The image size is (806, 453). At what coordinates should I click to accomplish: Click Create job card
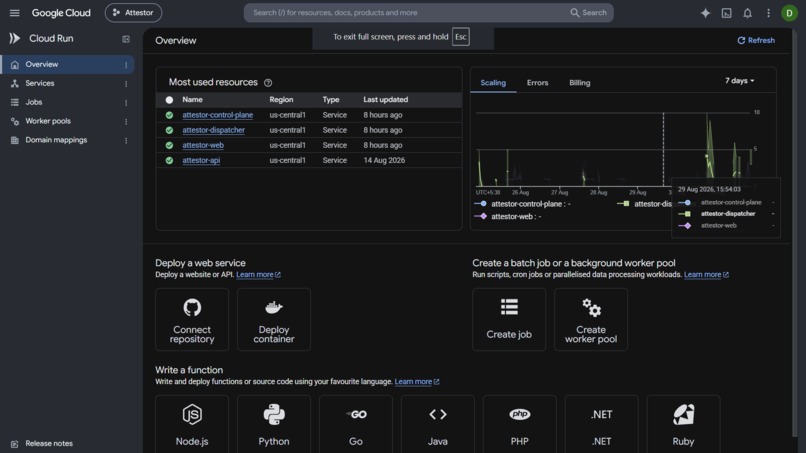[509, 319]
